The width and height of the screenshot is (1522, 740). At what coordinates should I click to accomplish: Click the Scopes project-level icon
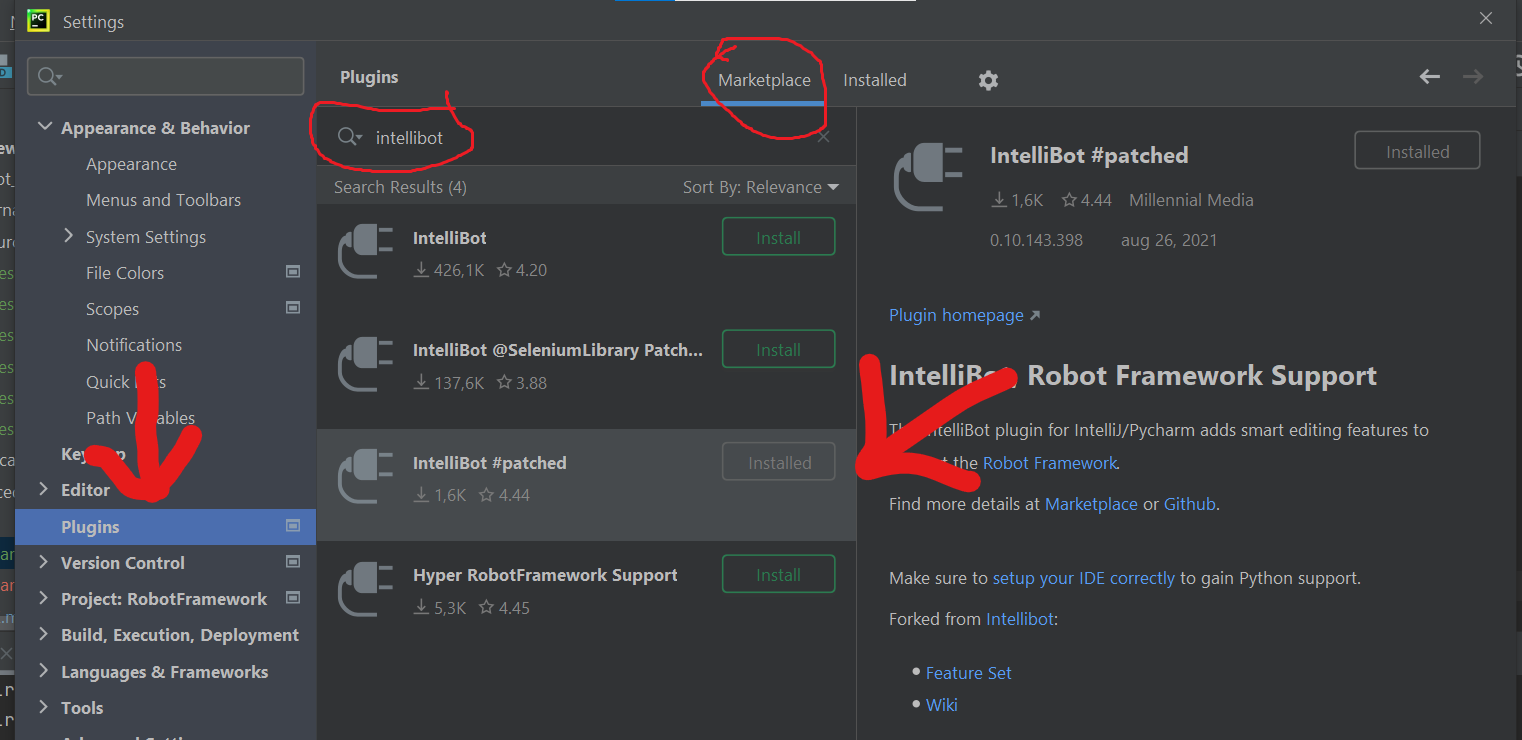293,308
